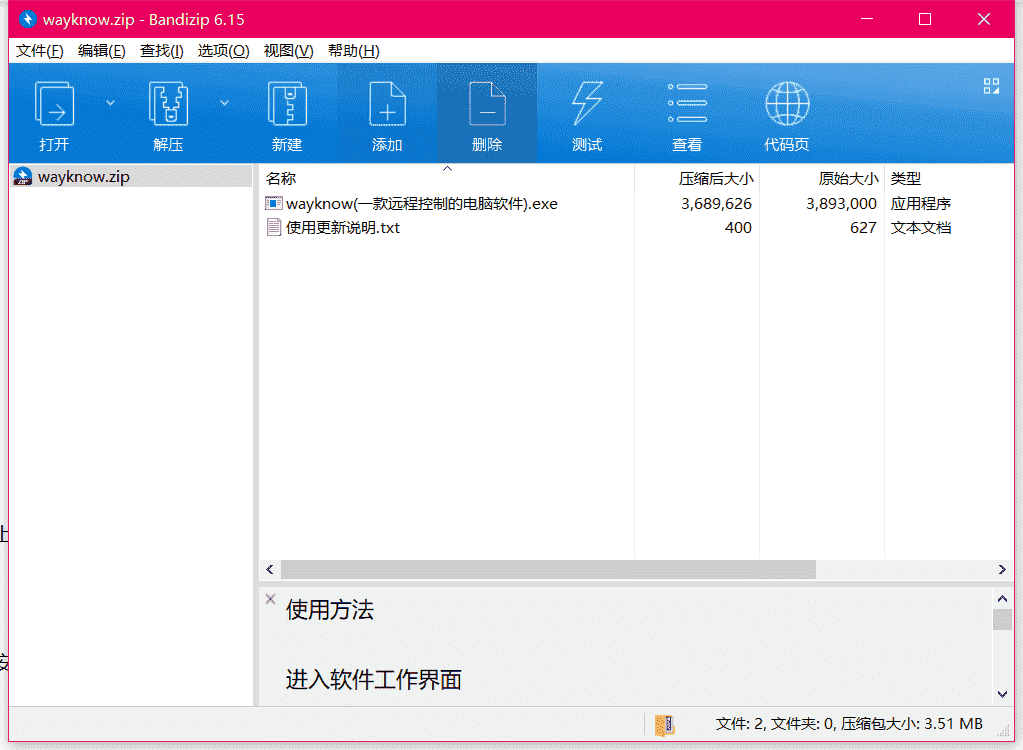This screenshot has width=1023, height=750.
Task: Click the 进入软件工作界面 text in comment pane
Action: [373, 680]
